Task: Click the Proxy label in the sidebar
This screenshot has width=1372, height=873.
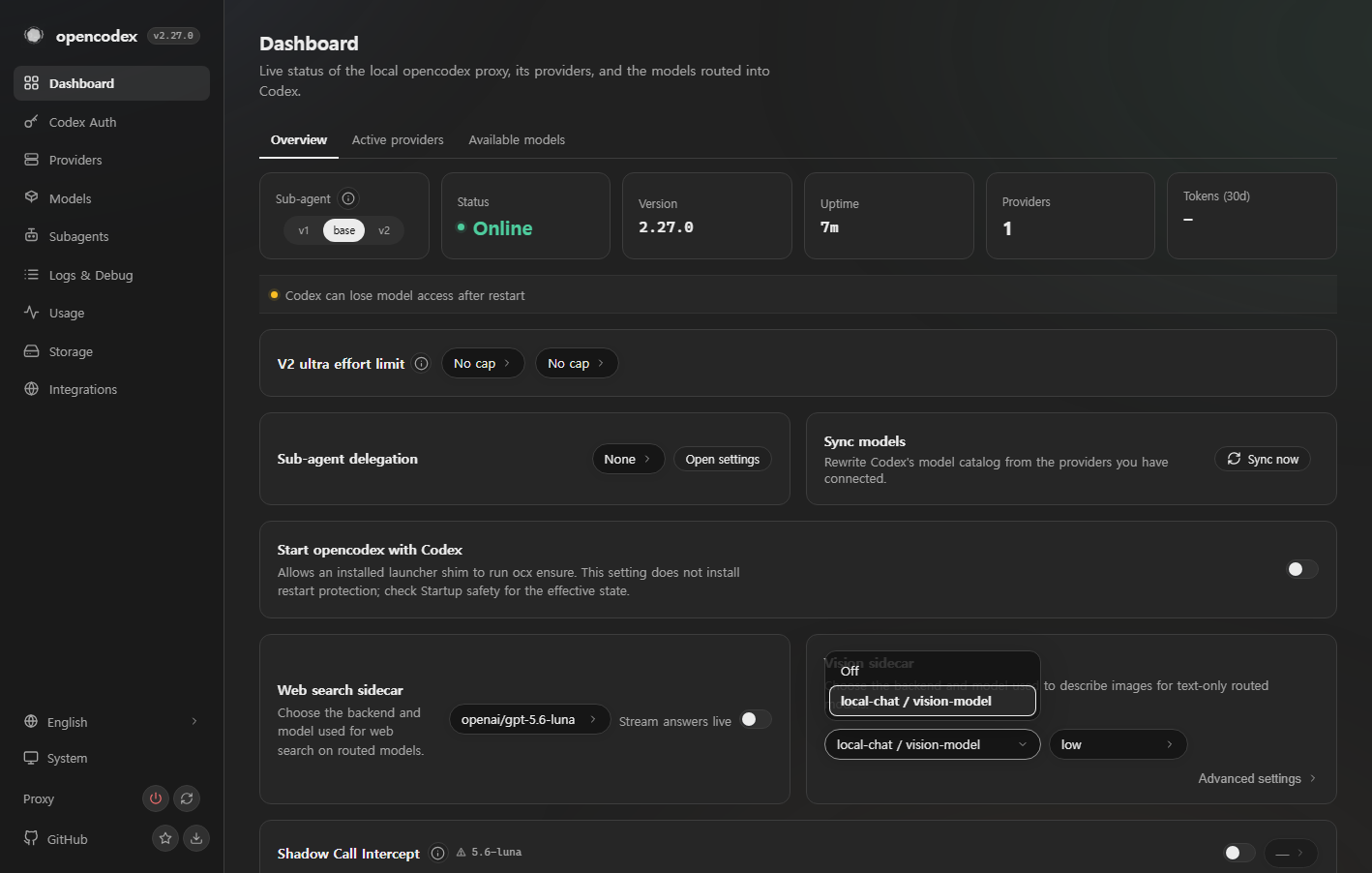Action: coord(39,798)
